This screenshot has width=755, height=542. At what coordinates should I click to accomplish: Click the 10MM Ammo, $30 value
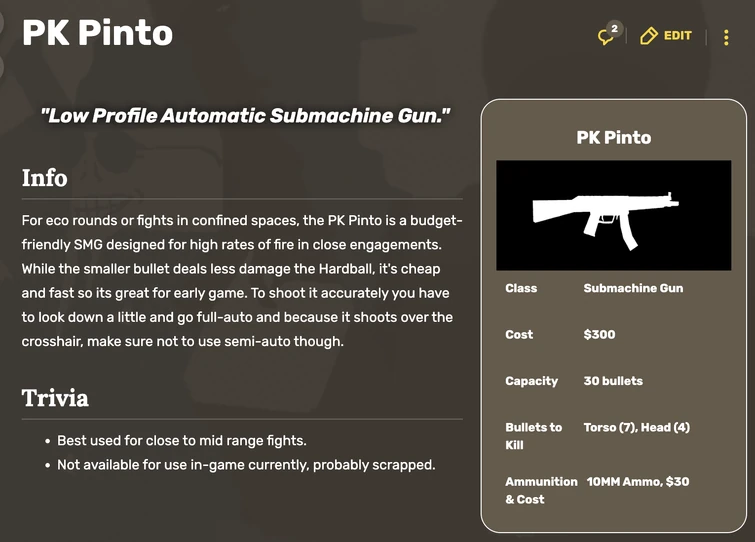637,482
